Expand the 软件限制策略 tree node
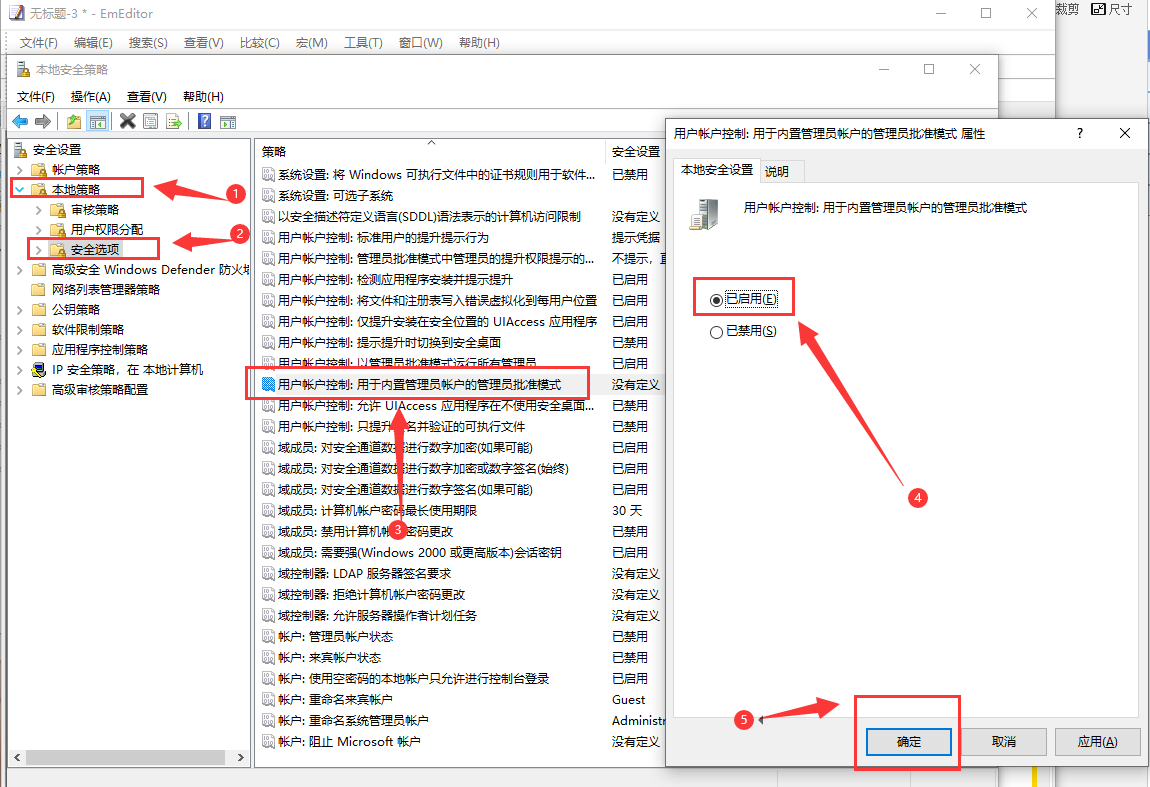The width and height of the screenshot is (1150, 787). [x=20, y=330]
